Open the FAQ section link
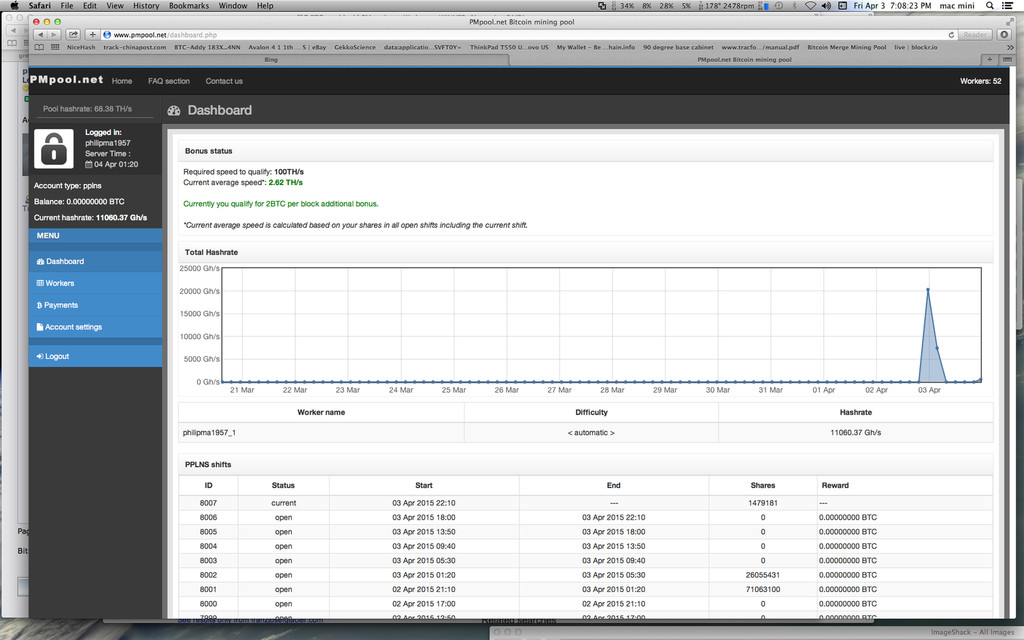Viewport: 1024px width, 640px height. click(x=168, y=81)
